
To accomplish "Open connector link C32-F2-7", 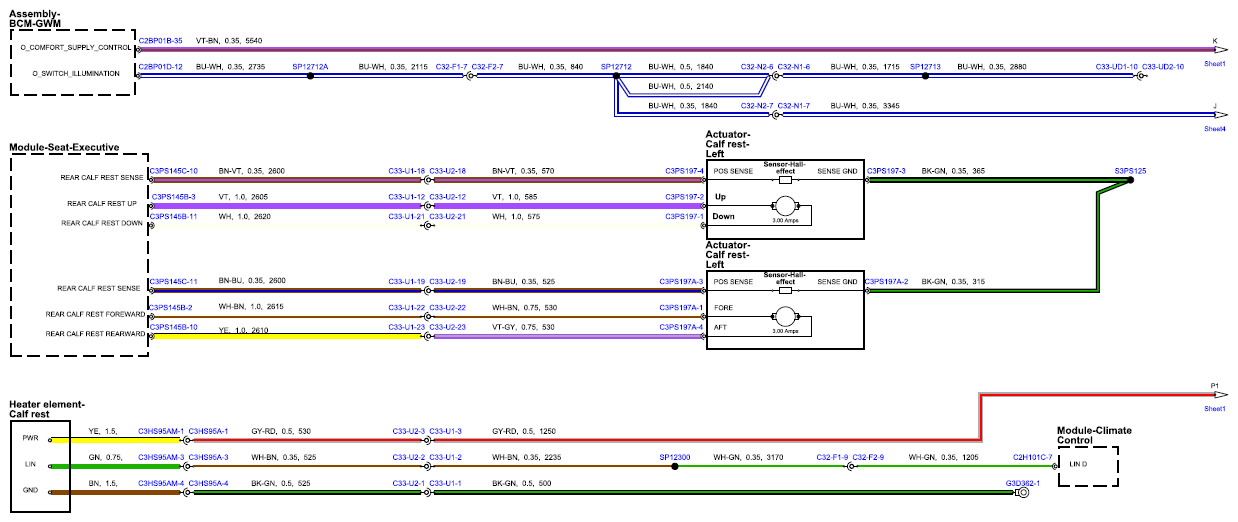I will click(487, 66).
